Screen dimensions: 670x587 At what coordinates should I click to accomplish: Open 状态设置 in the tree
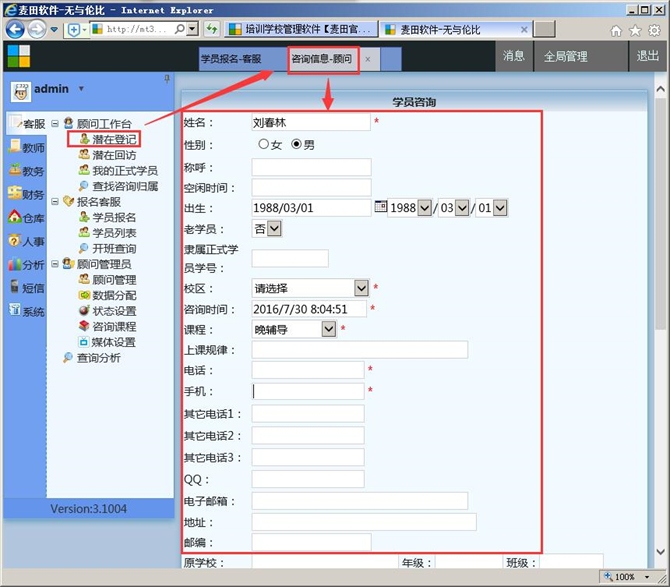click(x=108, y=311)
